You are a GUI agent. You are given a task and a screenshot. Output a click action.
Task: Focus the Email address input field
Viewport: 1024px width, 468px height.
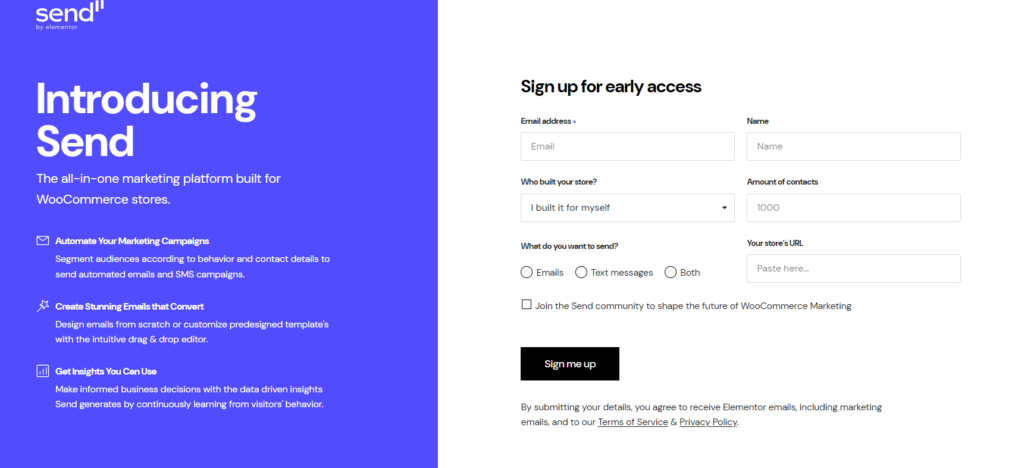[627, 146]
